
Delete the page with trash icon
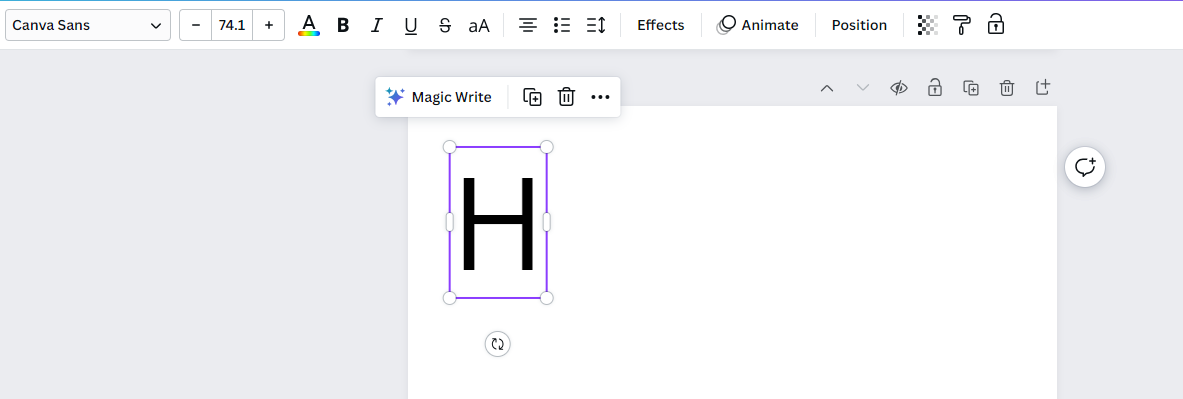click(x=1006, y=88)
